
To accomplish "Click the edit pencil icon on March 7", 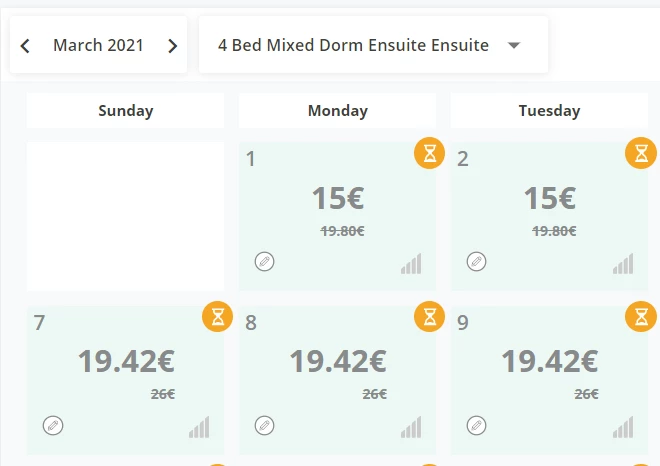I will pyautogui.click(x=53, y=425).
